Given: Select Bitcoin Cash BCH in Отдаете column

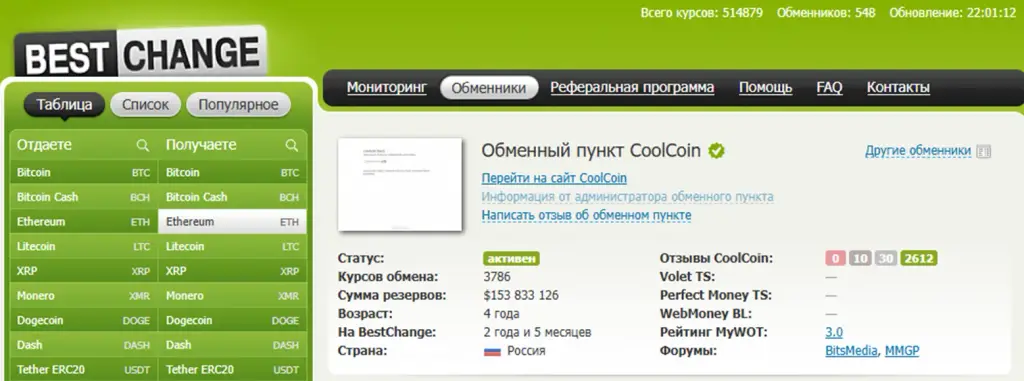Looking at the screenshot, I should click(x=84, y=197).
